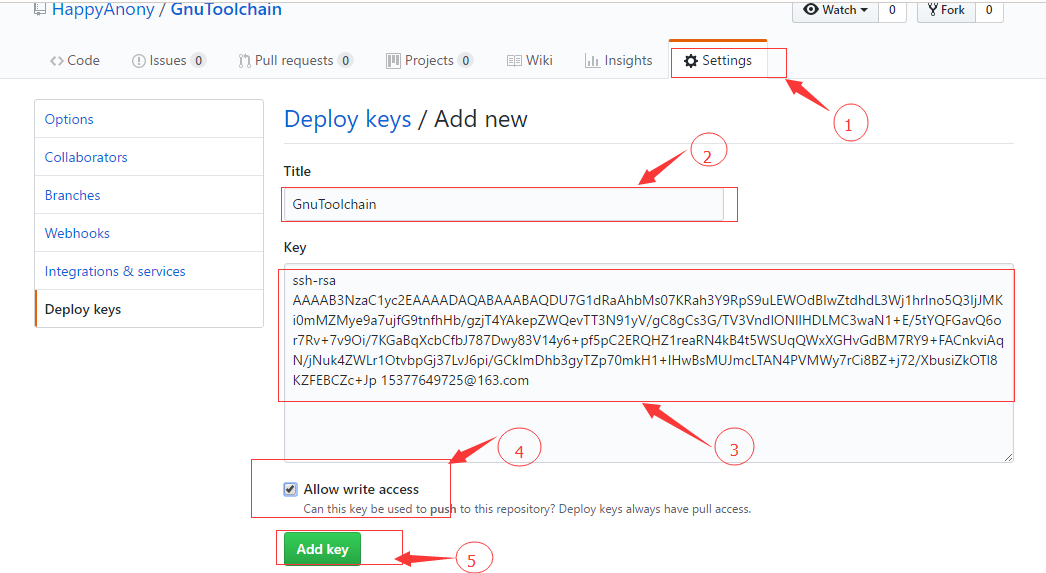The image size is (1046, 573).
Task: Click the Wiki book icon
Action: (514, 61)
